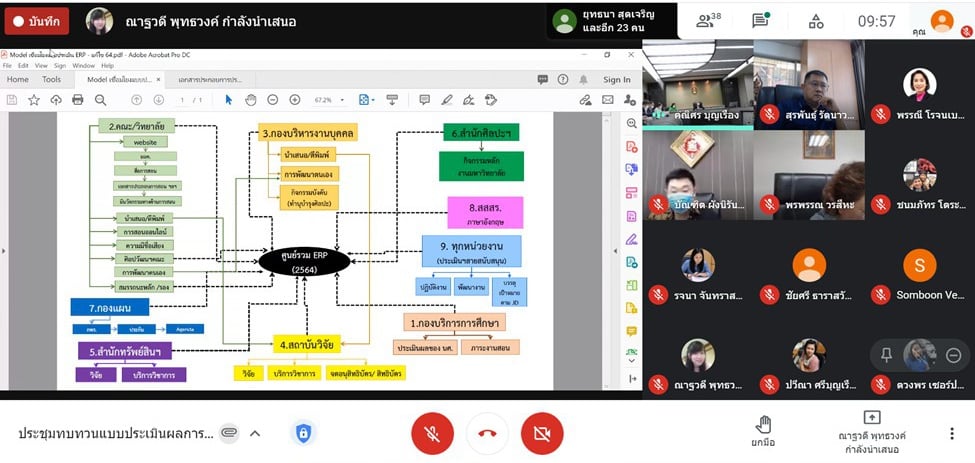Open the Acrobat zoom level 67.2% dropdown
Screen dimensions: 975x463
[329, 100]
